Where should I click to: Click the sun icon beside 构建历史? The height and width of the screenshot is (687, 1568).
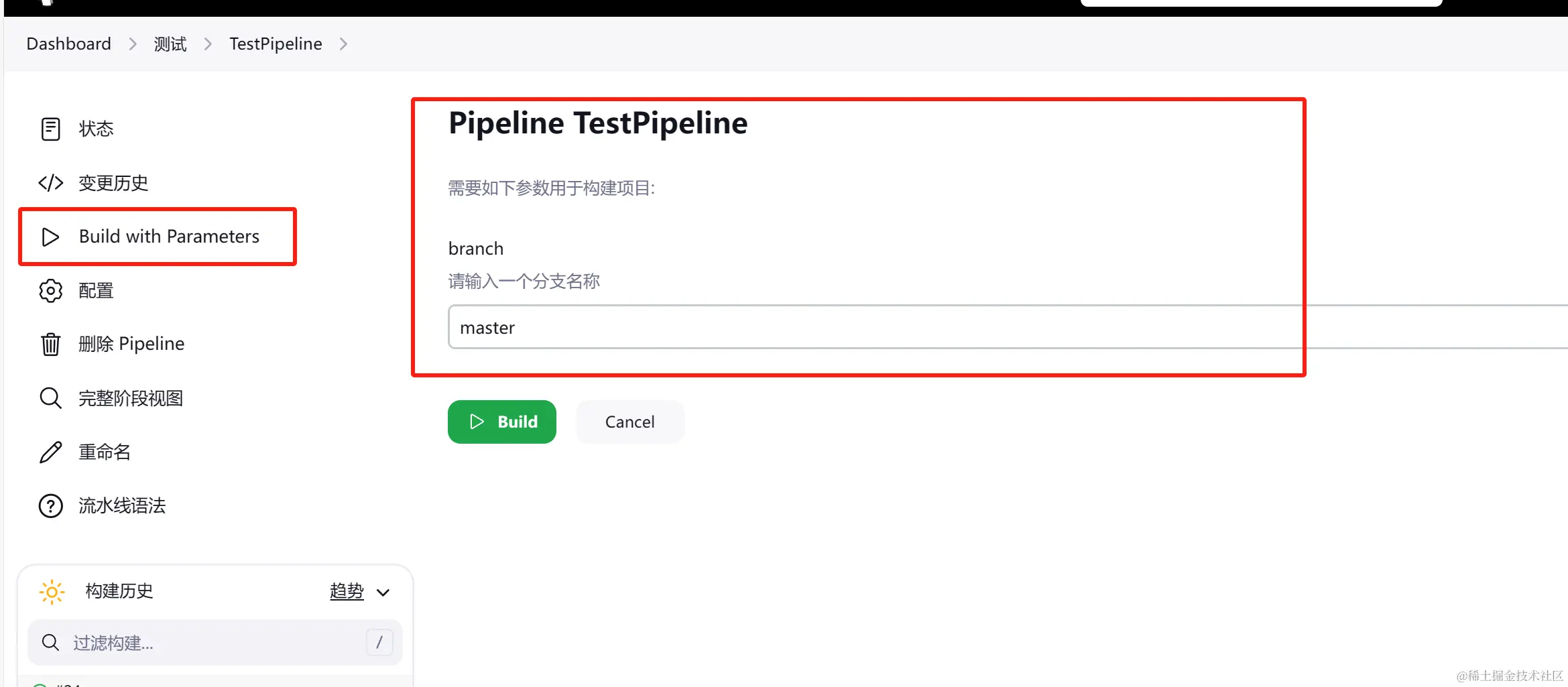tap(52, 592)
